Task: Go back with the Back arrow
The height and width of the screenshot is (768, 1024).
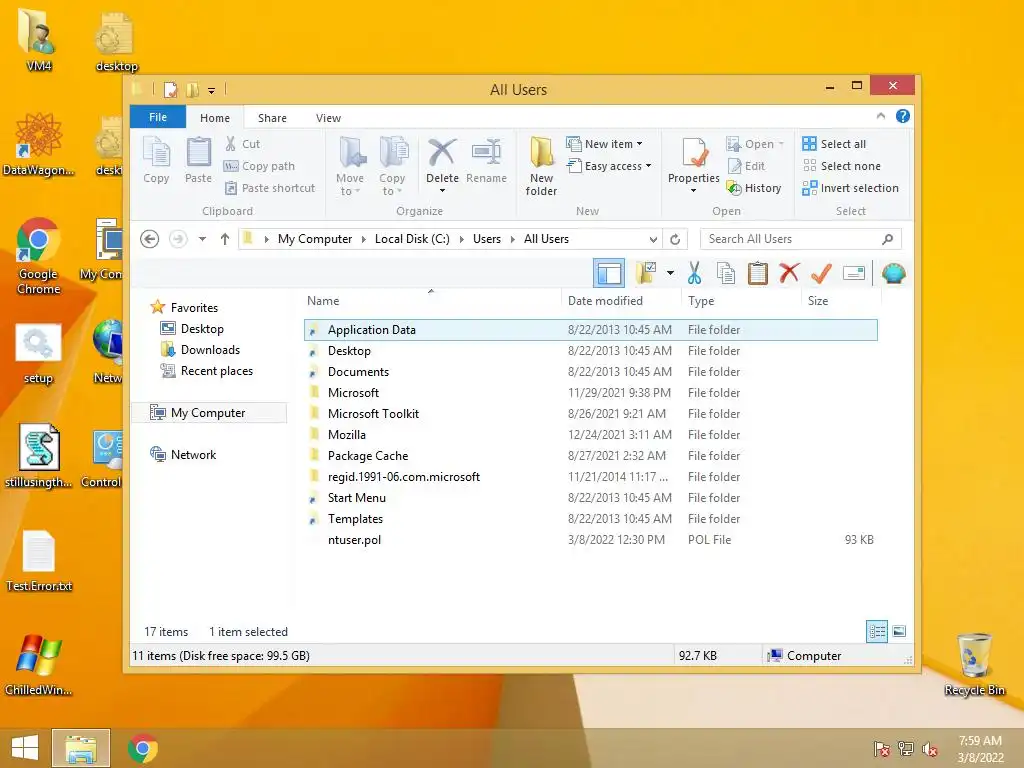Action: (x=150, y=239)
